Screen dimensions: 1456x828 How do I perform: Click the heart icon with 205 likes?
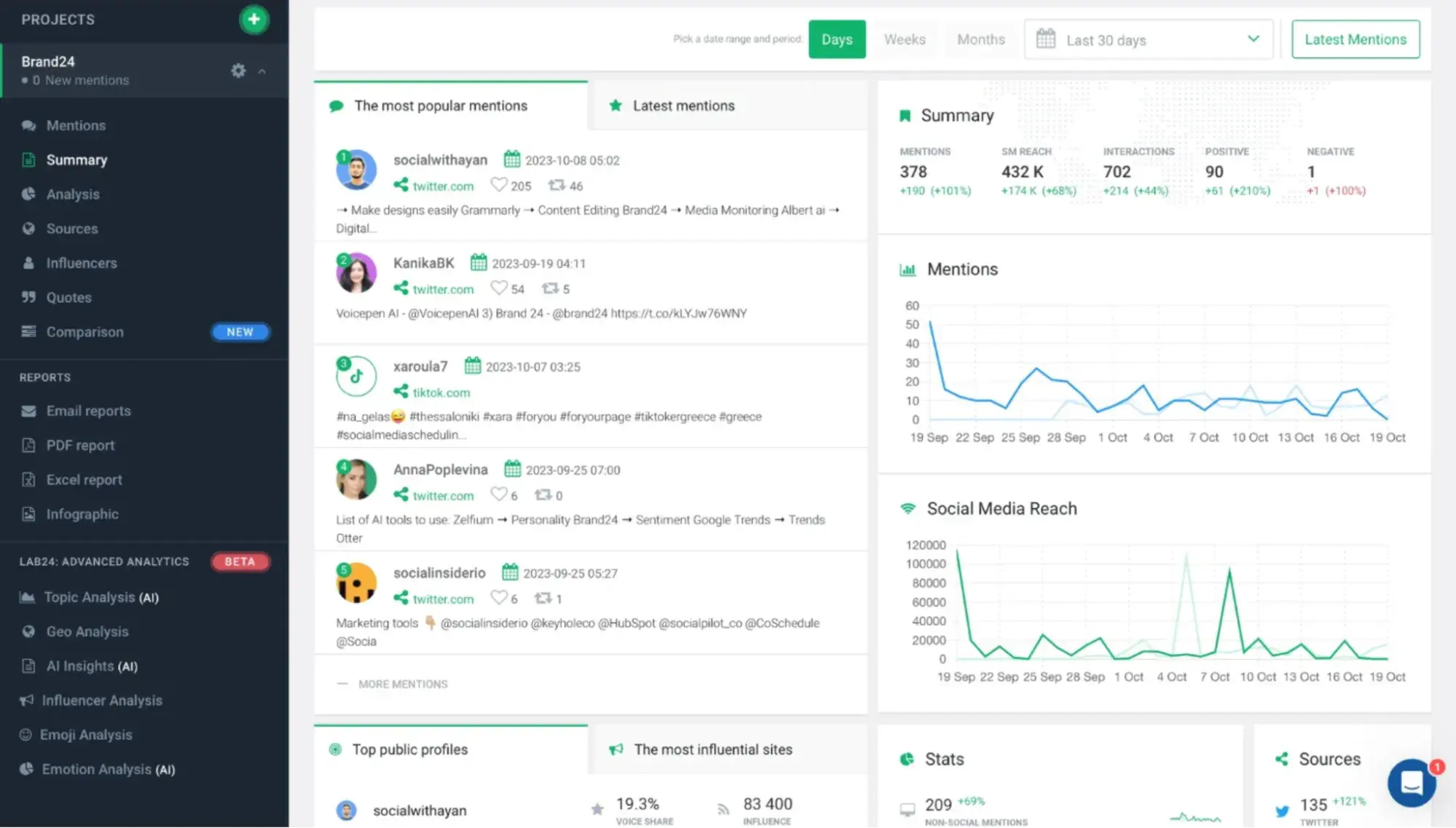pyautogui.click(x=498, y=185)
